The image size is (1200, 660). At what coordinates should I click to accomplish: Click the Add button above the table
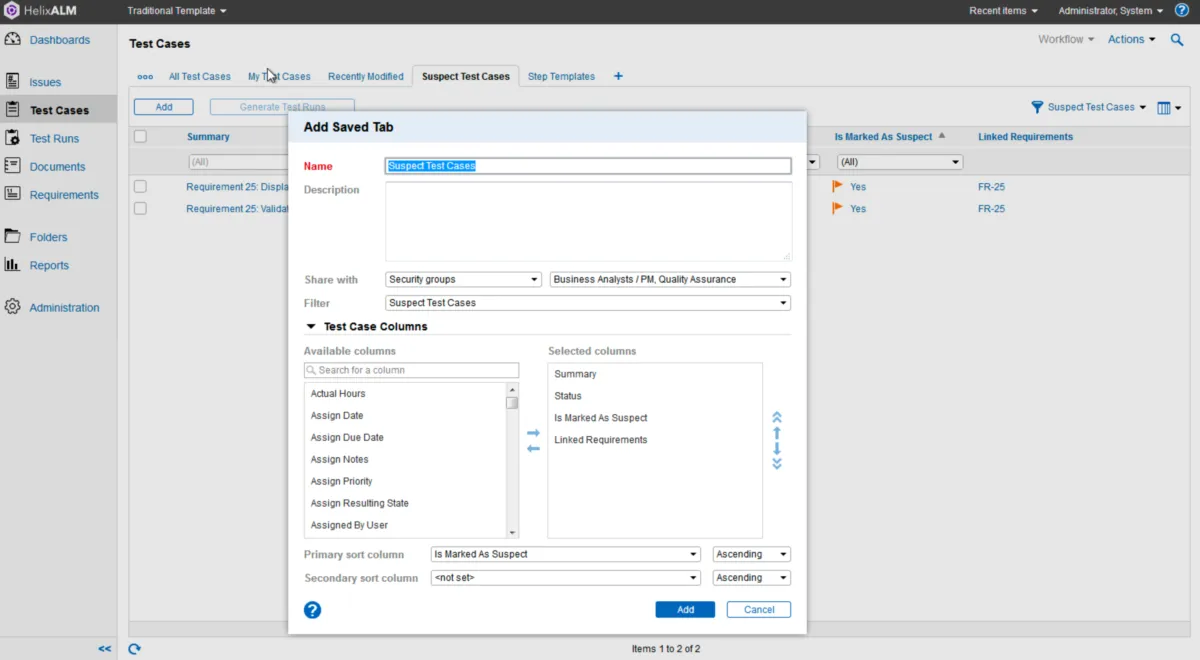point(164,107)
